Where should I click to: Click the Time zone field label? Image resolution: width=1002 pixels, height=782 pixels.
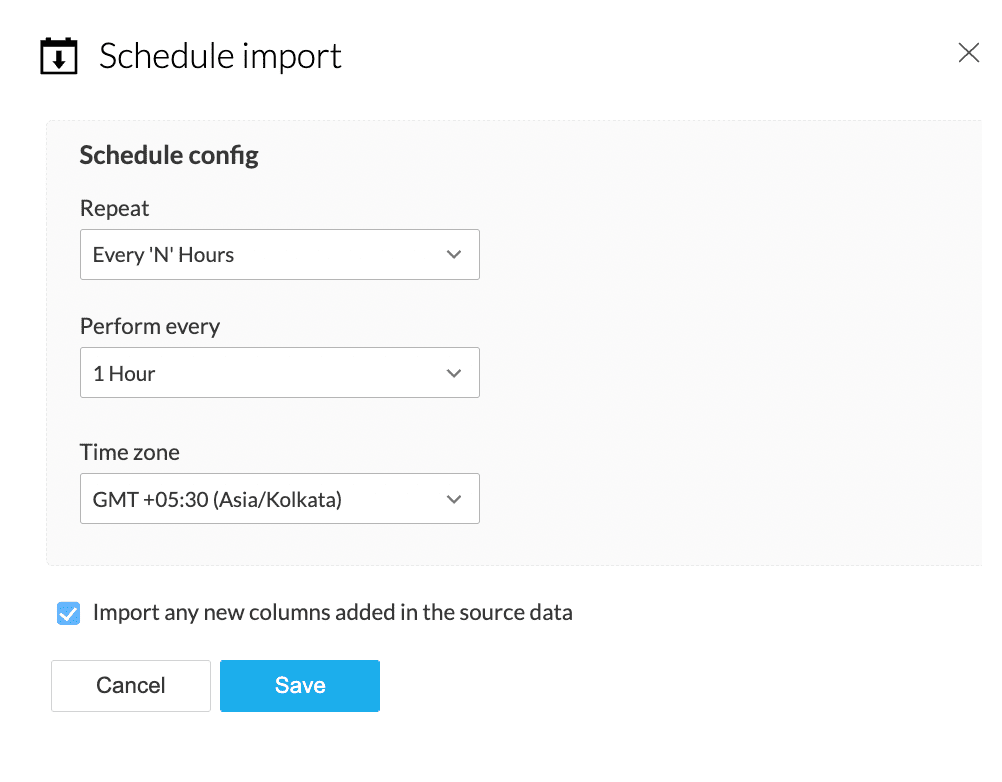pos(129,452)
